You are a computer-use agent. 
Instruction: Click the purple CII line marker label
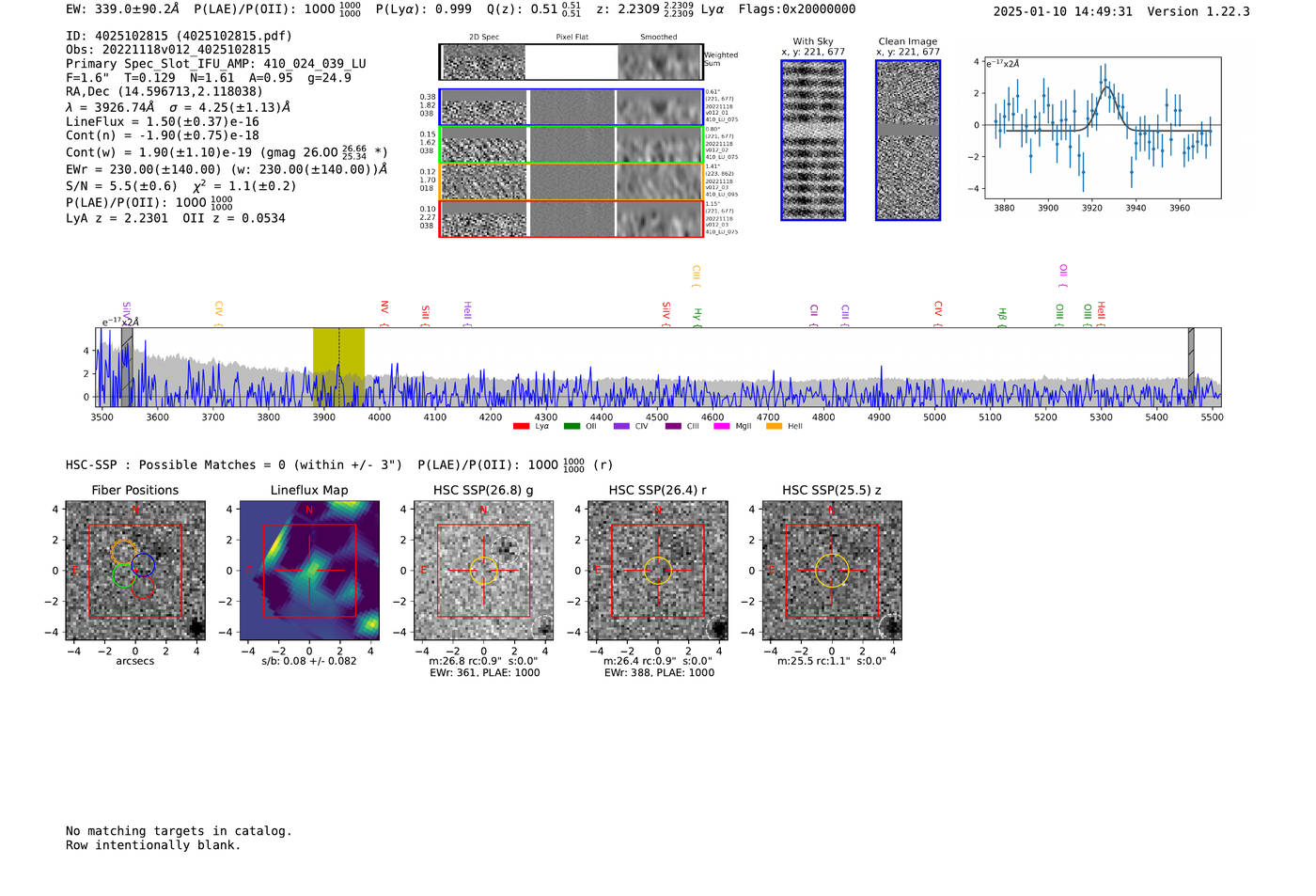point(814,315)
